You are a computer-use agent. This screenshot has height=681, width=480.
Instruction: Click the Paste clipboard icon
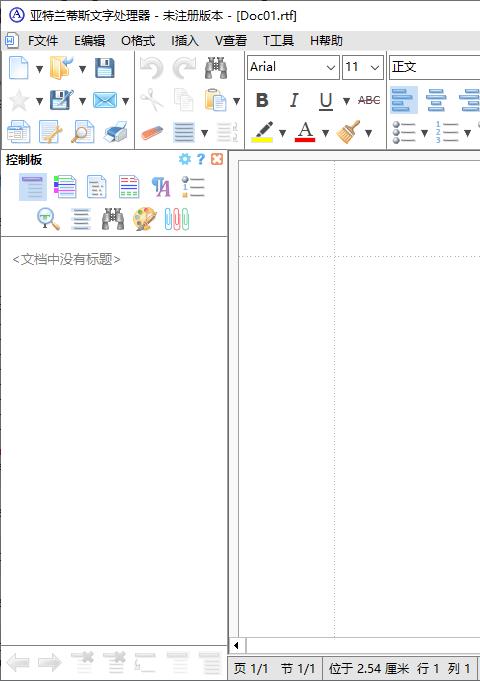(216, 100)
